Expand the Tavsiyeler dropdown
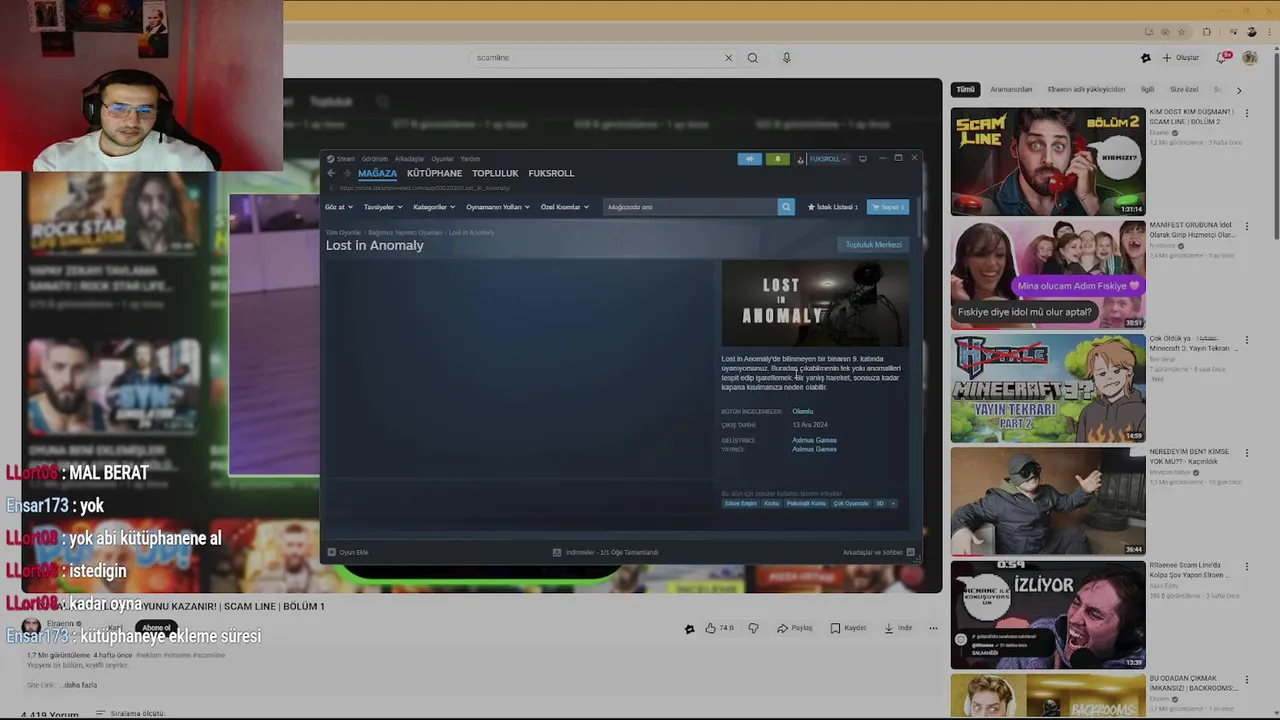 coord(383,207)
